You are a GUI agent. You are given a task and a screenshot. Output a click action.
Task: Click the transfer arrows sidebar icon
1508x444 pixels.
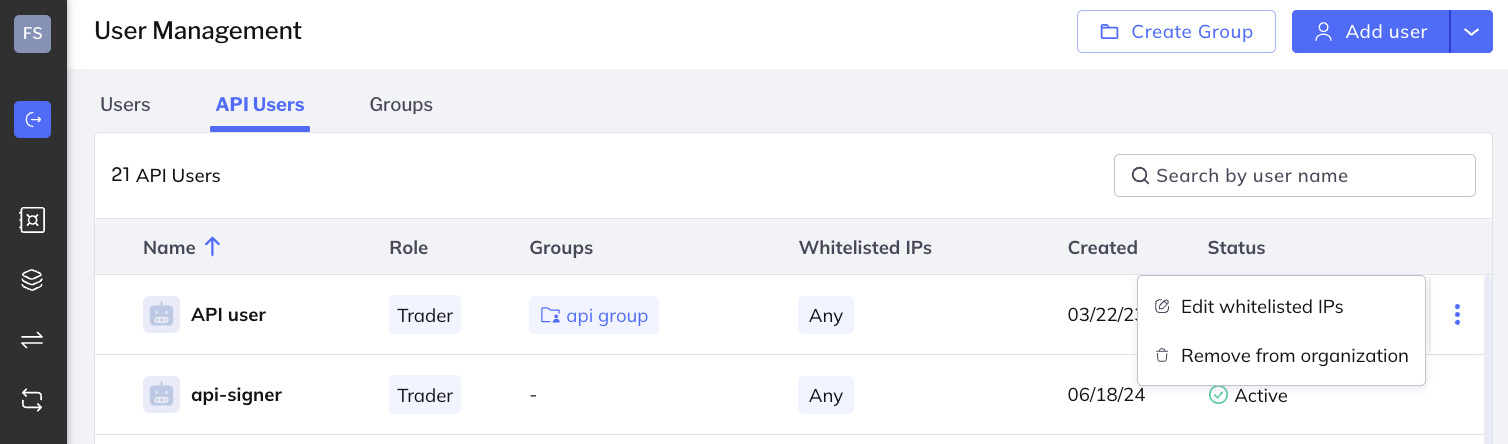click(x=32, y=340)
